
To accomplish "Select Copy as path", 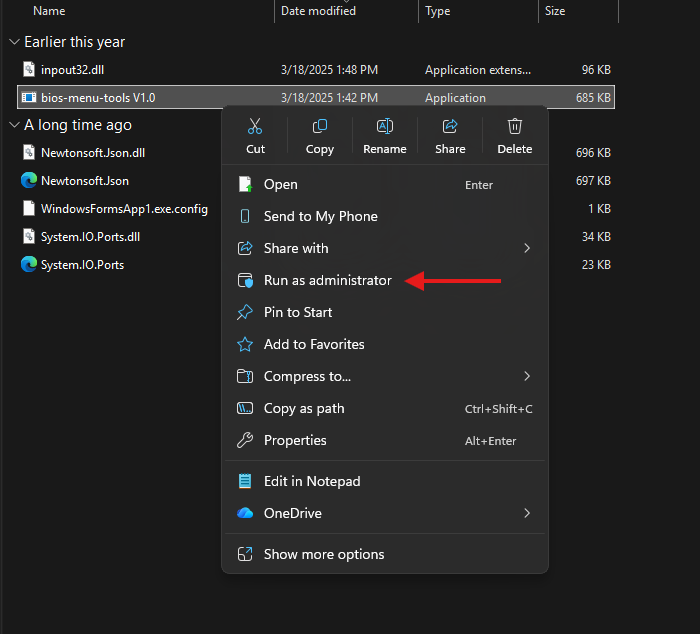I will [303, 408].
